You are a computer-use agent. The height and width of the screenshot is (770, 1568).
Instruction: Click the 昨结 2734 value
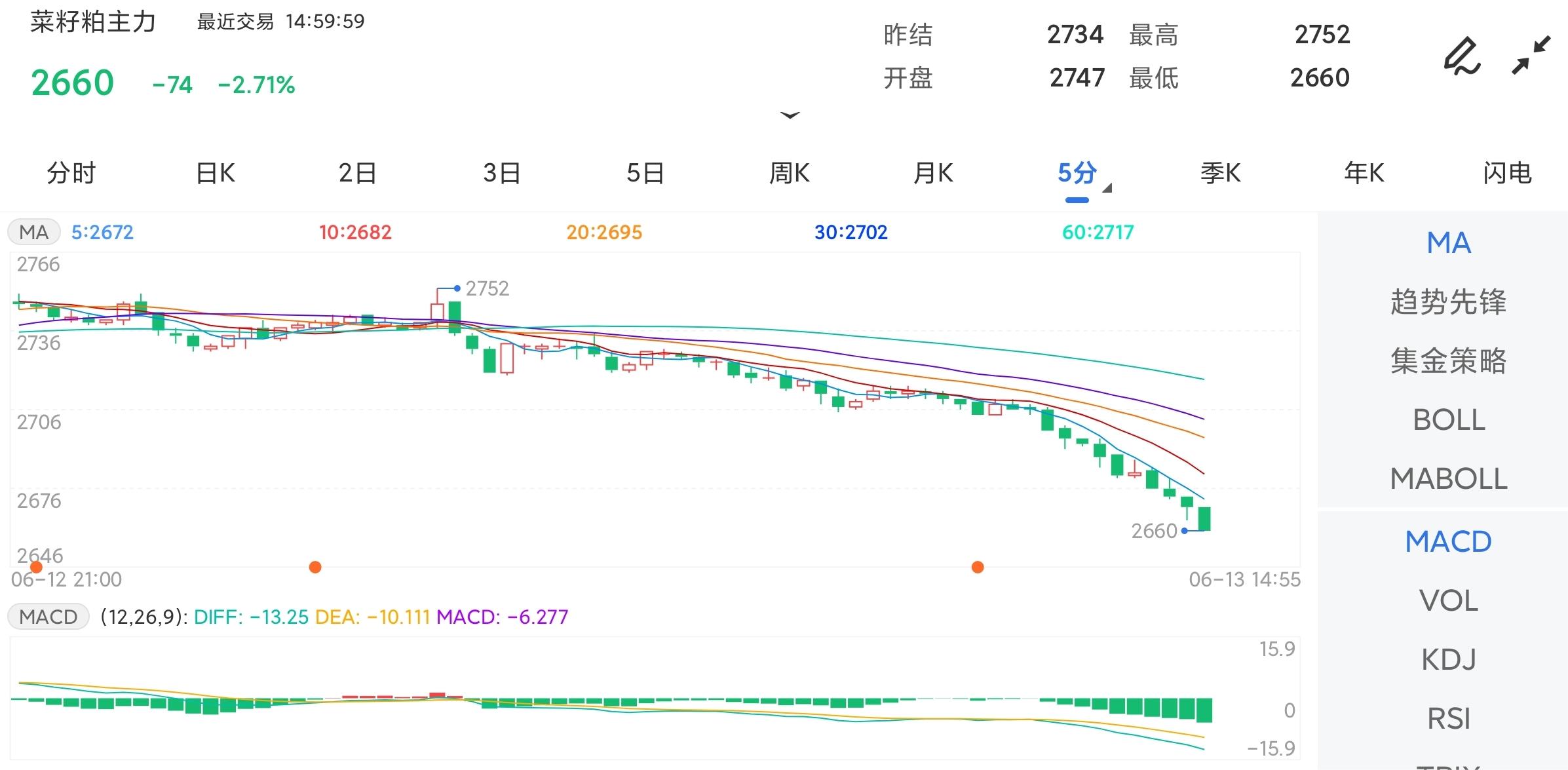pyautogui.click(x=1075, y=34)
